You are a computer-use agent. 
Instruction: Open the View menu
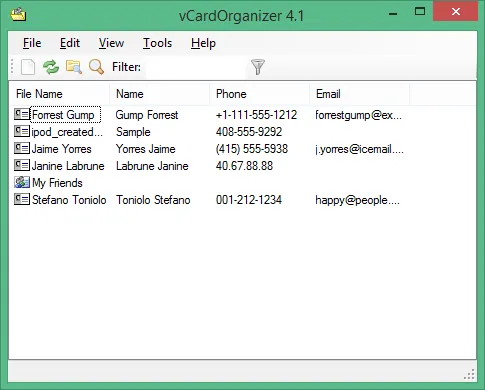pos(111,43)
